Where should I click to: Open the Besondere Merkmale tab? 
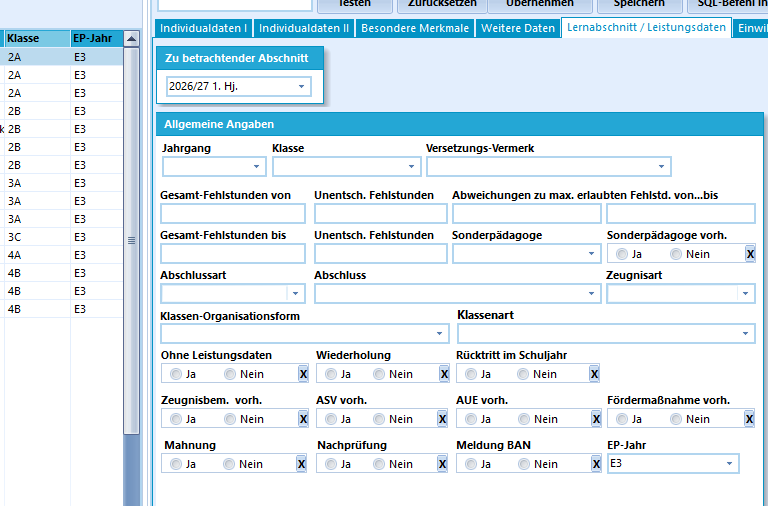tap(415, 28)
